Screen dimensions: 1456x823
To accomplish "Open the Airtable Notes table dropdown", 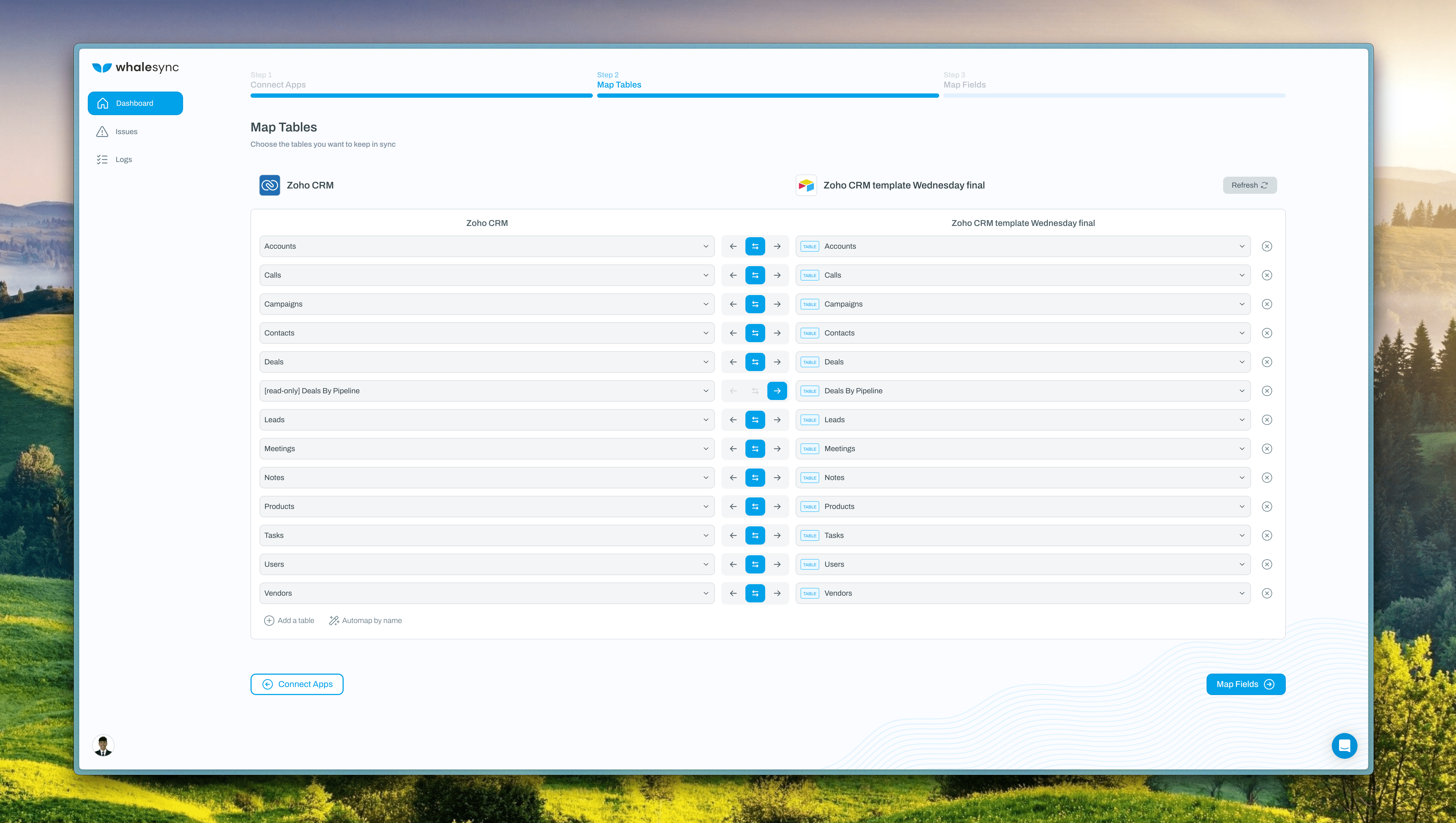I will click(1023, 478).
